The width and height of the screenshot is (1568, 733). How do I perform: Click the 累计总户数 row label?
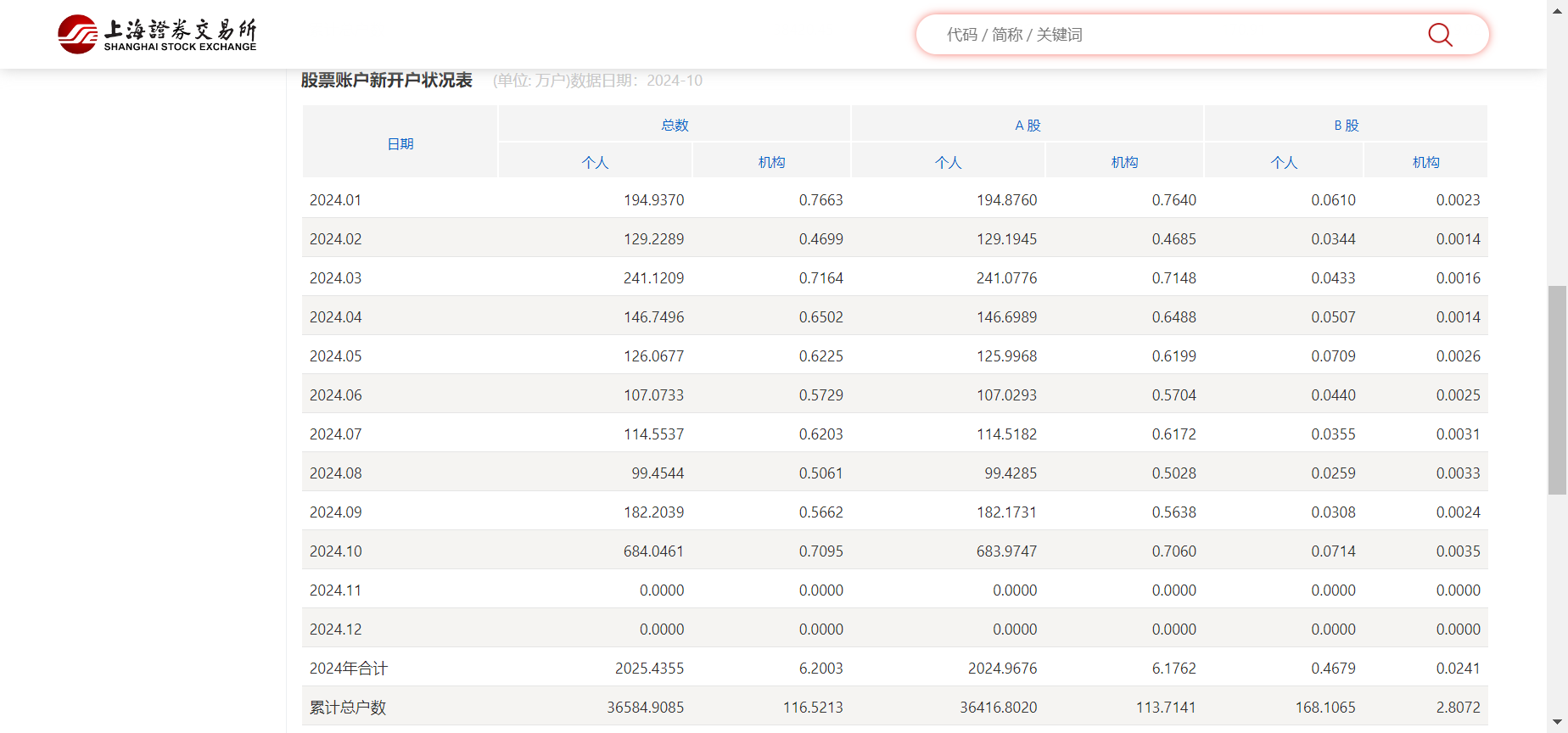[x=348, y=708]
